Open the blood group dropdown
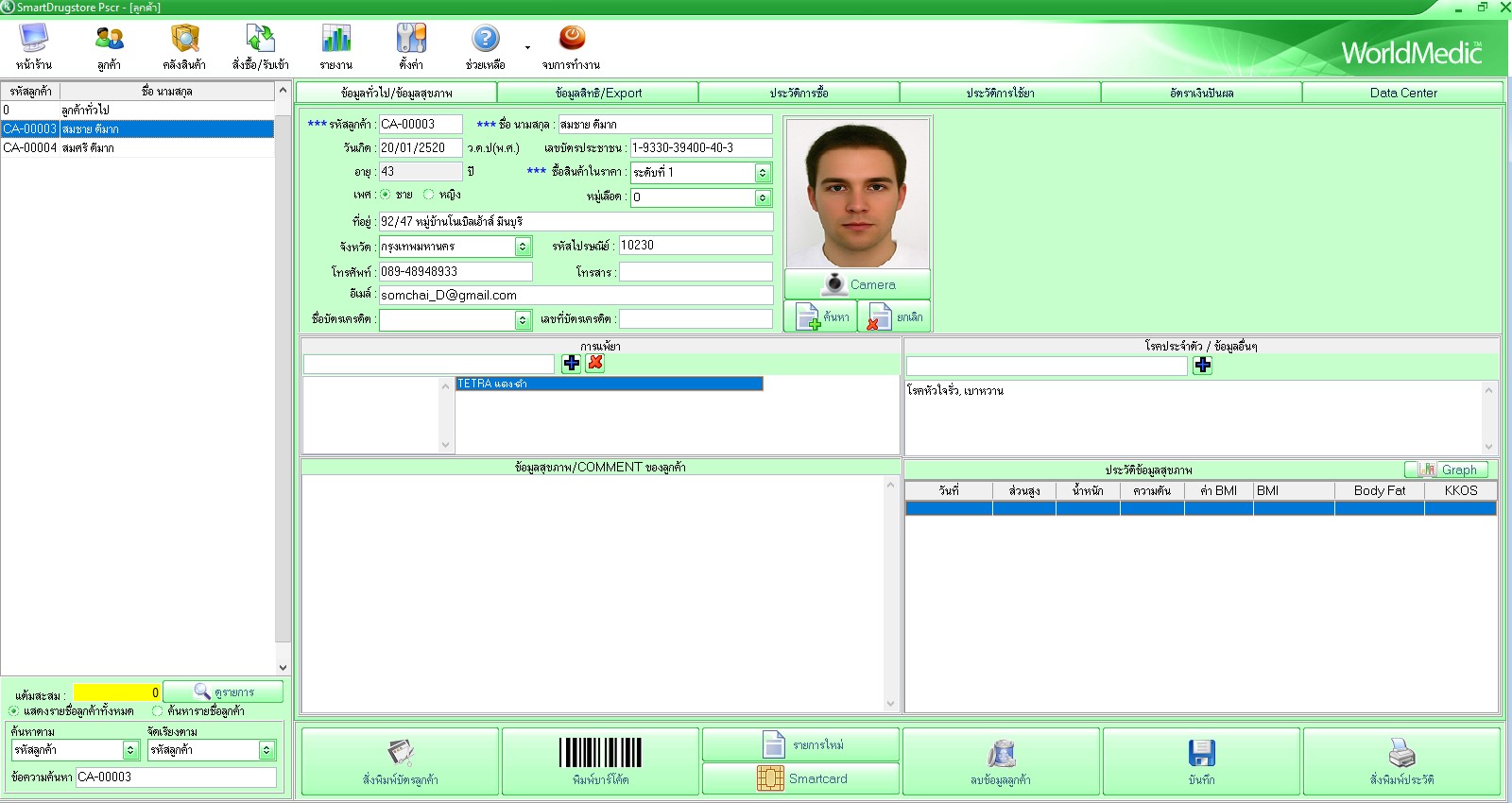Screen dimensions: 1512x803 763,197
